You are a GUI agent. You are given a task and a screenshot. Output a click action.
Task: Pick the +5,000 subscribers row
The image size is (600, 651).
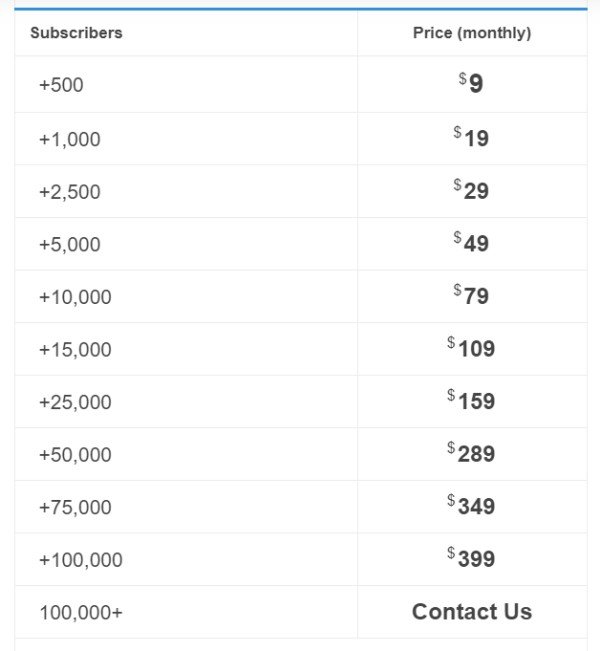click(301, 244)
